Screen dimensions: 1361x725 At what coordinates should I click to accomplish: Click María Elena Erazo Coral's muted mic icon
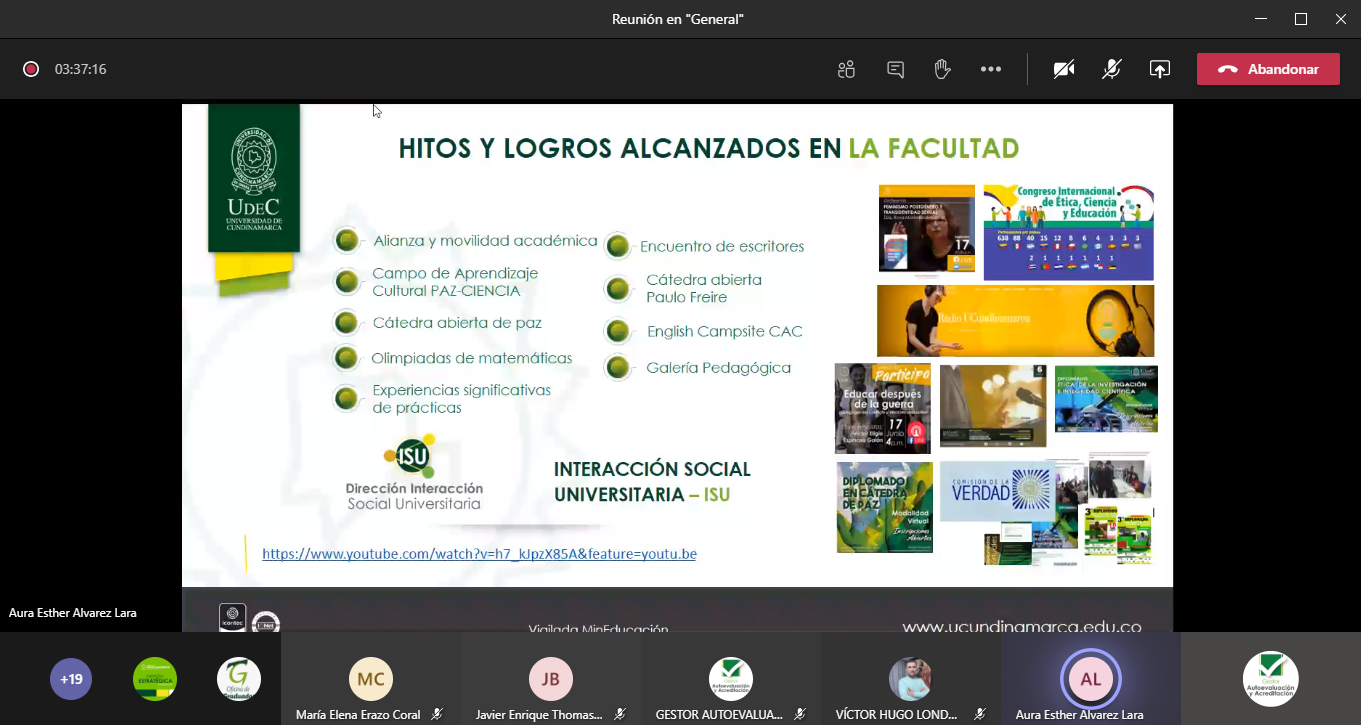pyautogui.click(x=437, y=715)
